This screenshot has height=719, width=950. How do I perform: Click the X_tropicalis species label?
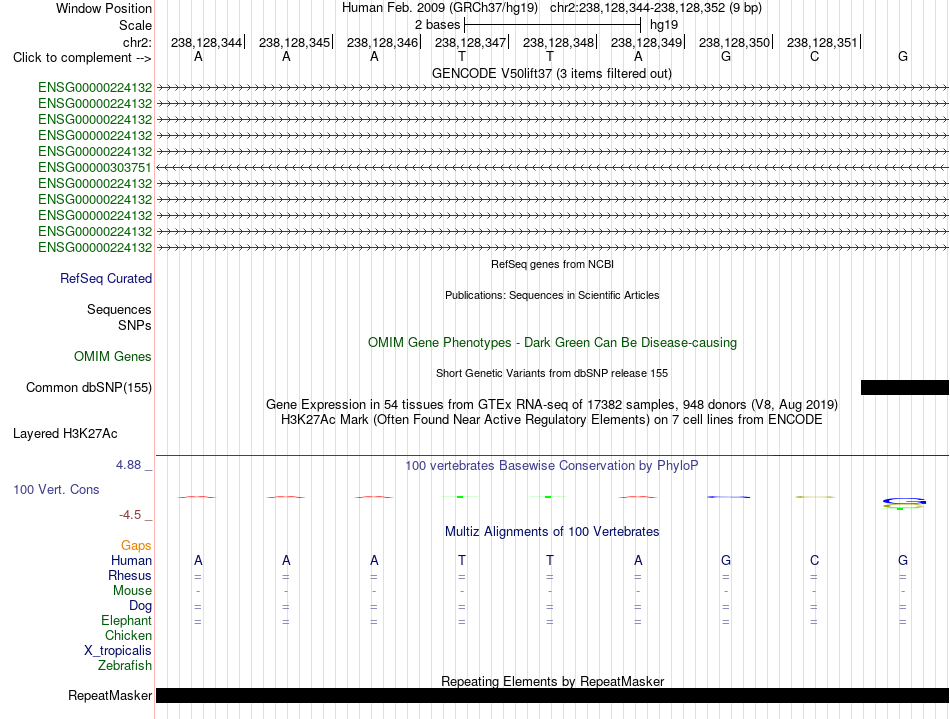[x=118, y=651]
